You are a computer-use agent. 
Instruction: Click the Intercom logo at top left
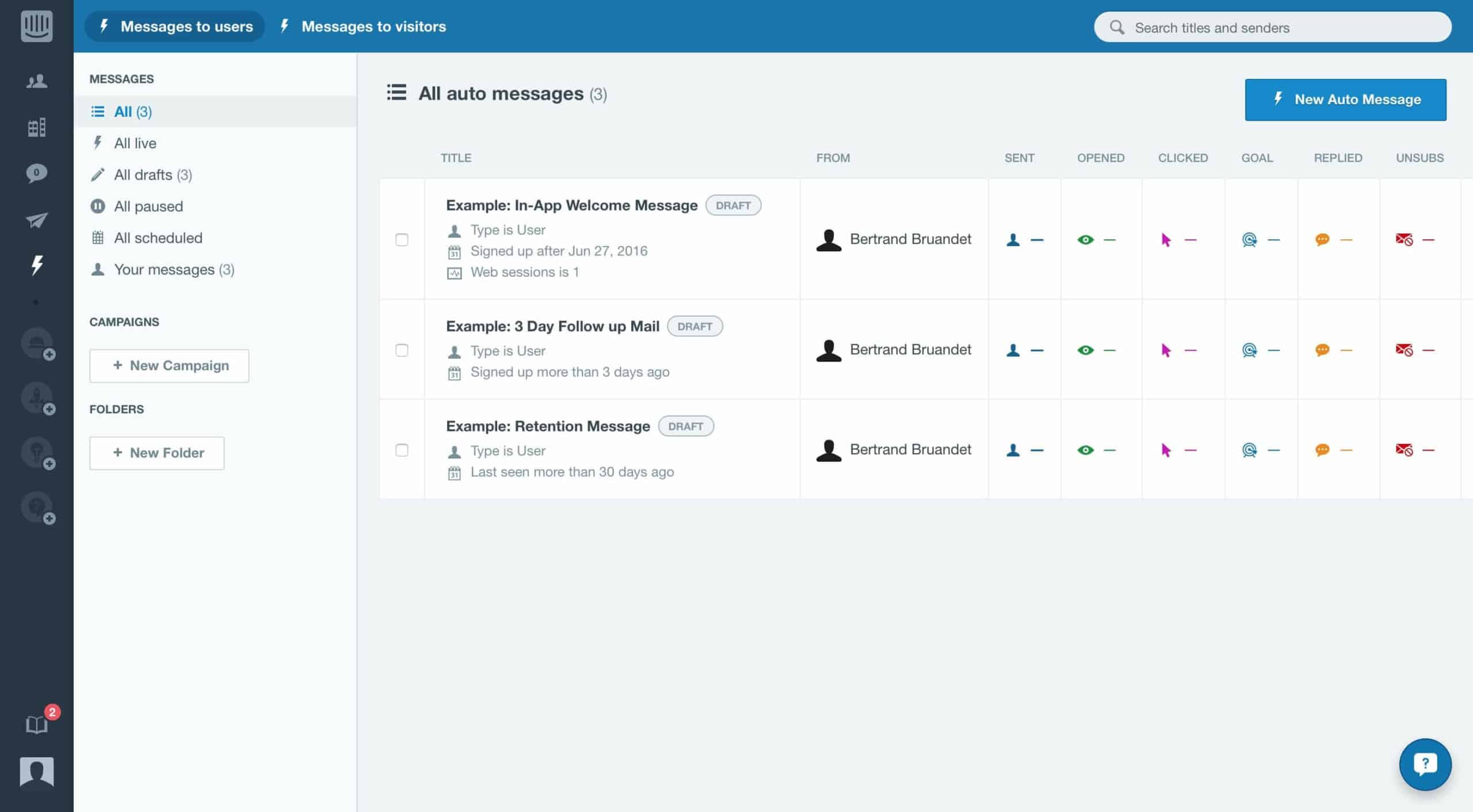pos(36,26)
